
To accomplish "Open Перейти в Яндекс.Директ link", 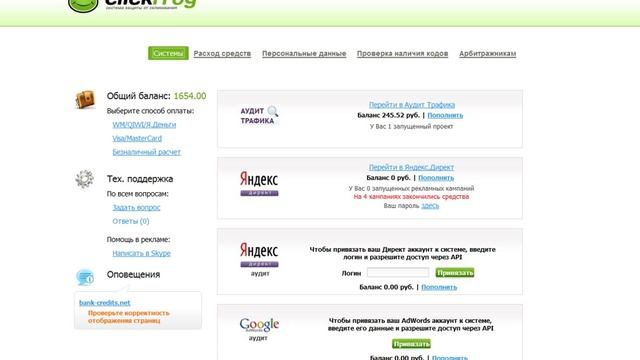I will click(411, 167).
